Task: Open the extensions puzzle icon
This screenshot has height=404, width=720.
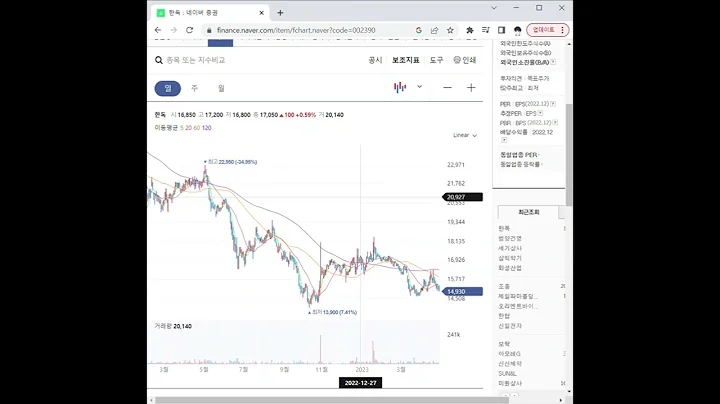Action: click(470, 30)
